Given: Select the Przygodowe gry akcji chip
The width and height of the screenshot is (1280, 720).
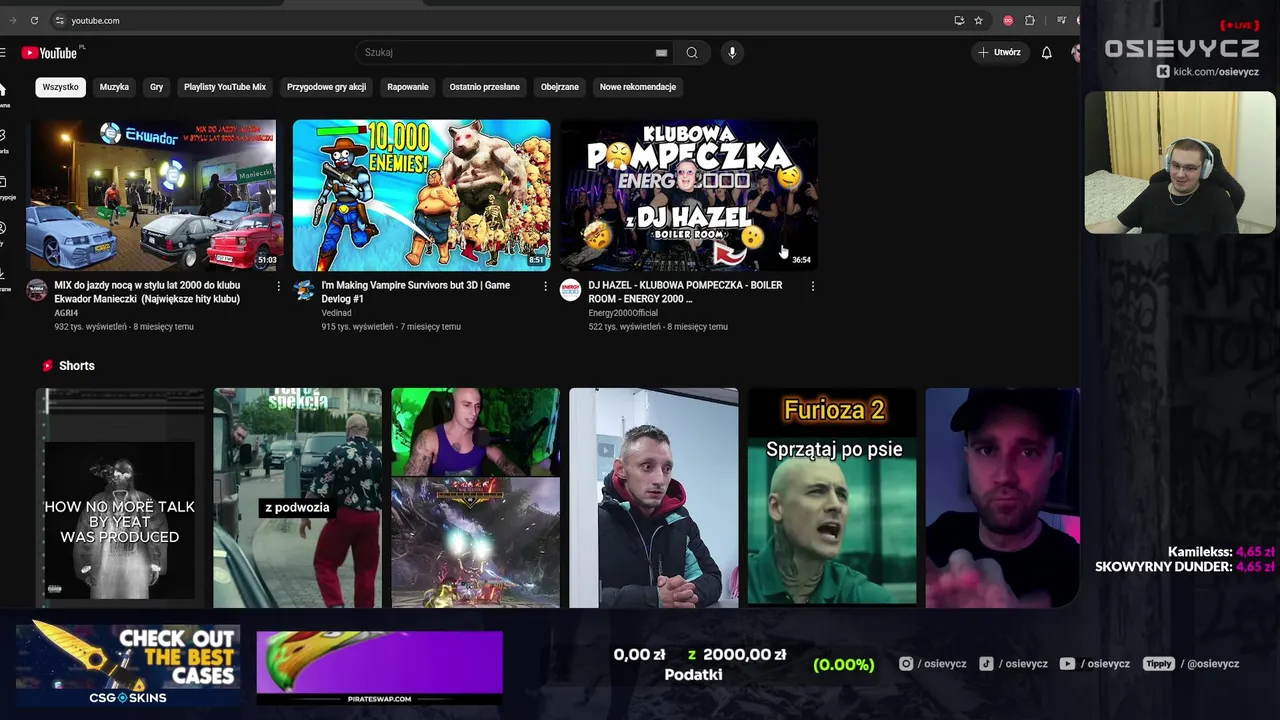Looking at the screenshot, I should pyautogui.click(x=326, y=87).
